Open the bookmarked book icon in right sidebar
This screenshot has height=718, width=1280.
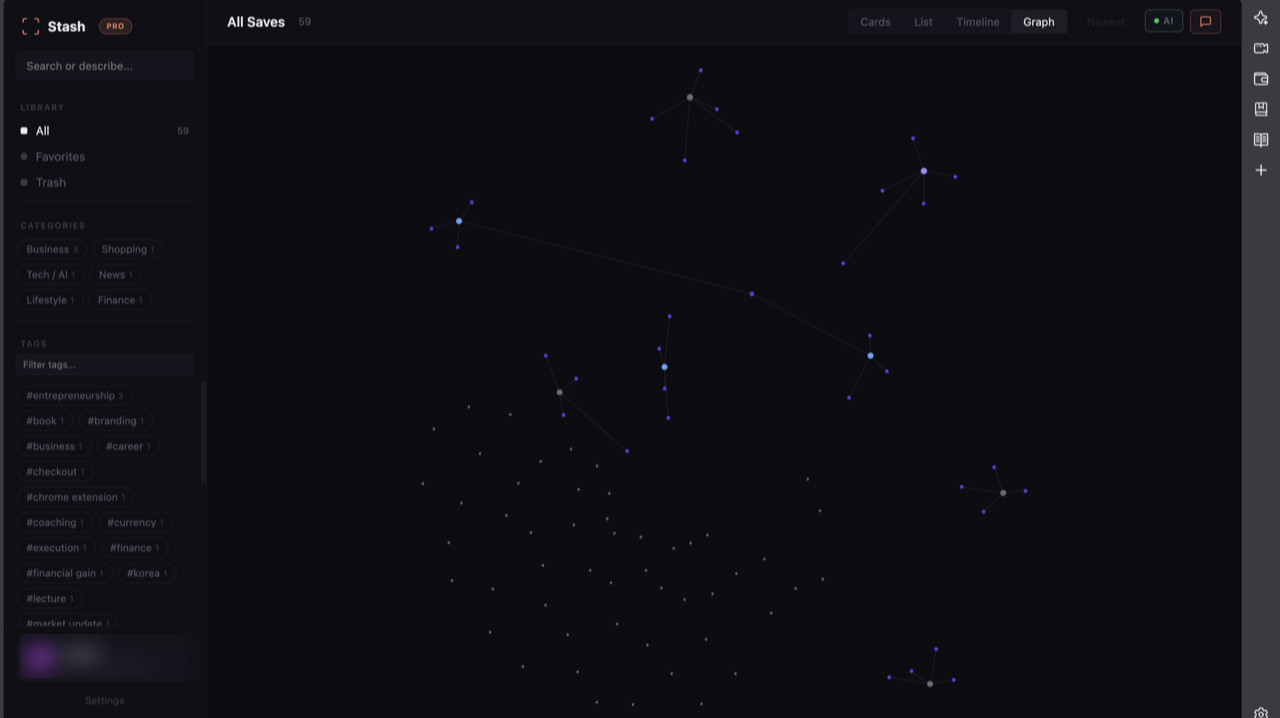(1261, 109)
